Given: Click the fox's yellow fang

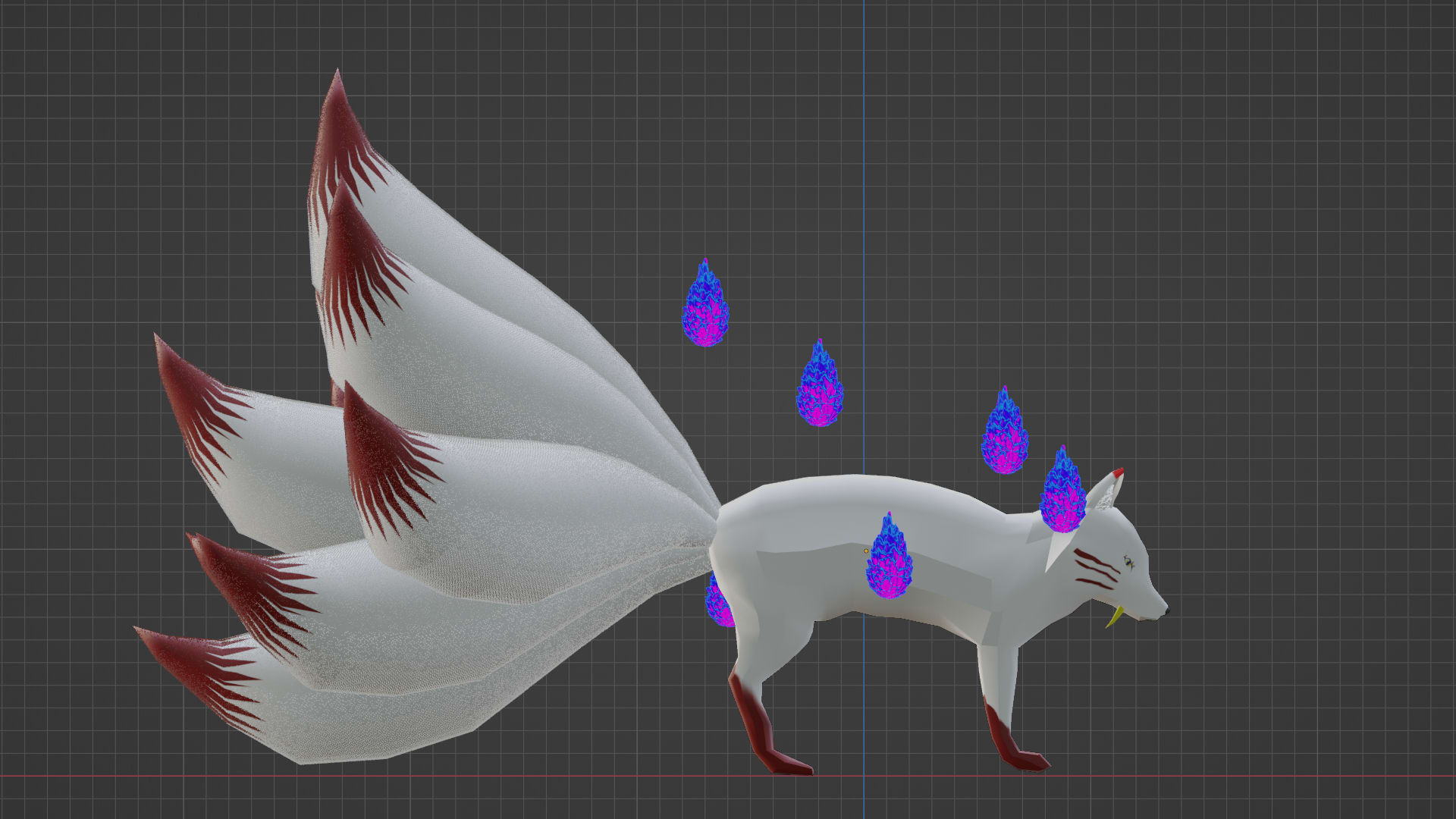Looking at the screenshot, I should click(1114, 616).
